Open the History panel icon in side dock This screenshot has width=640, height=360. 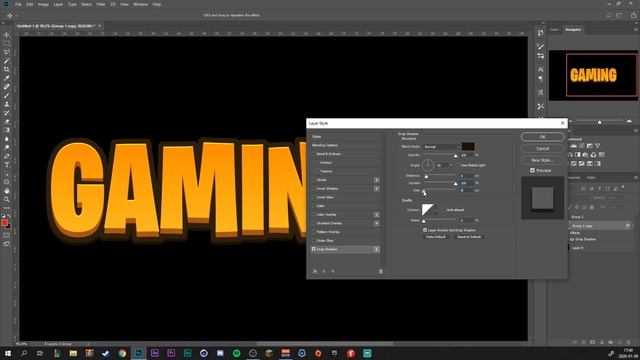coord(540,33)
